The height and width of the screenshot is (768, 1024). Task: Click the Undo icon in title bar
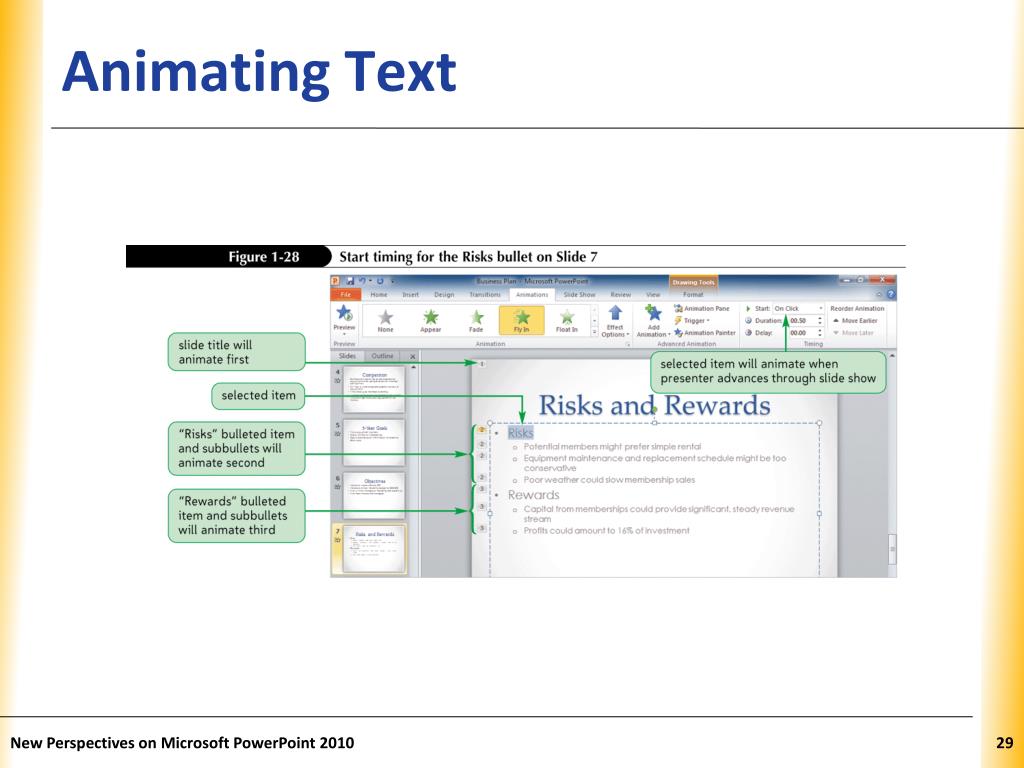coord(362,281)
